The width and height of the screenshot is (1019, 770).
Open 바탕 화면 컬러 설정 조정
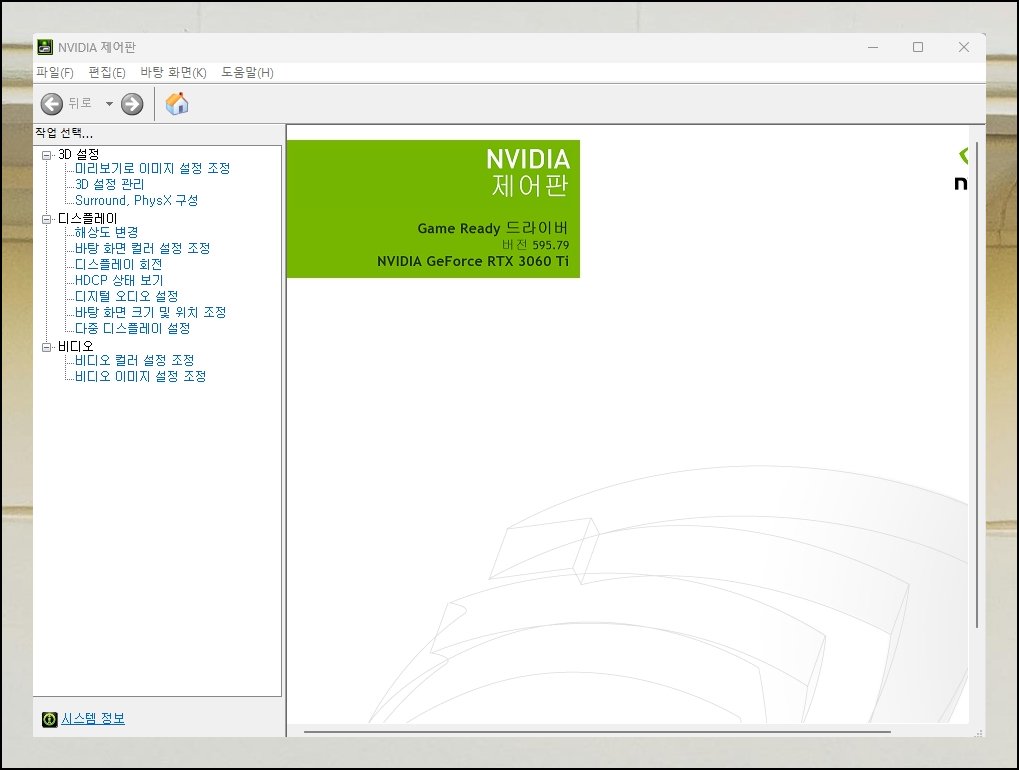(142, 248)
